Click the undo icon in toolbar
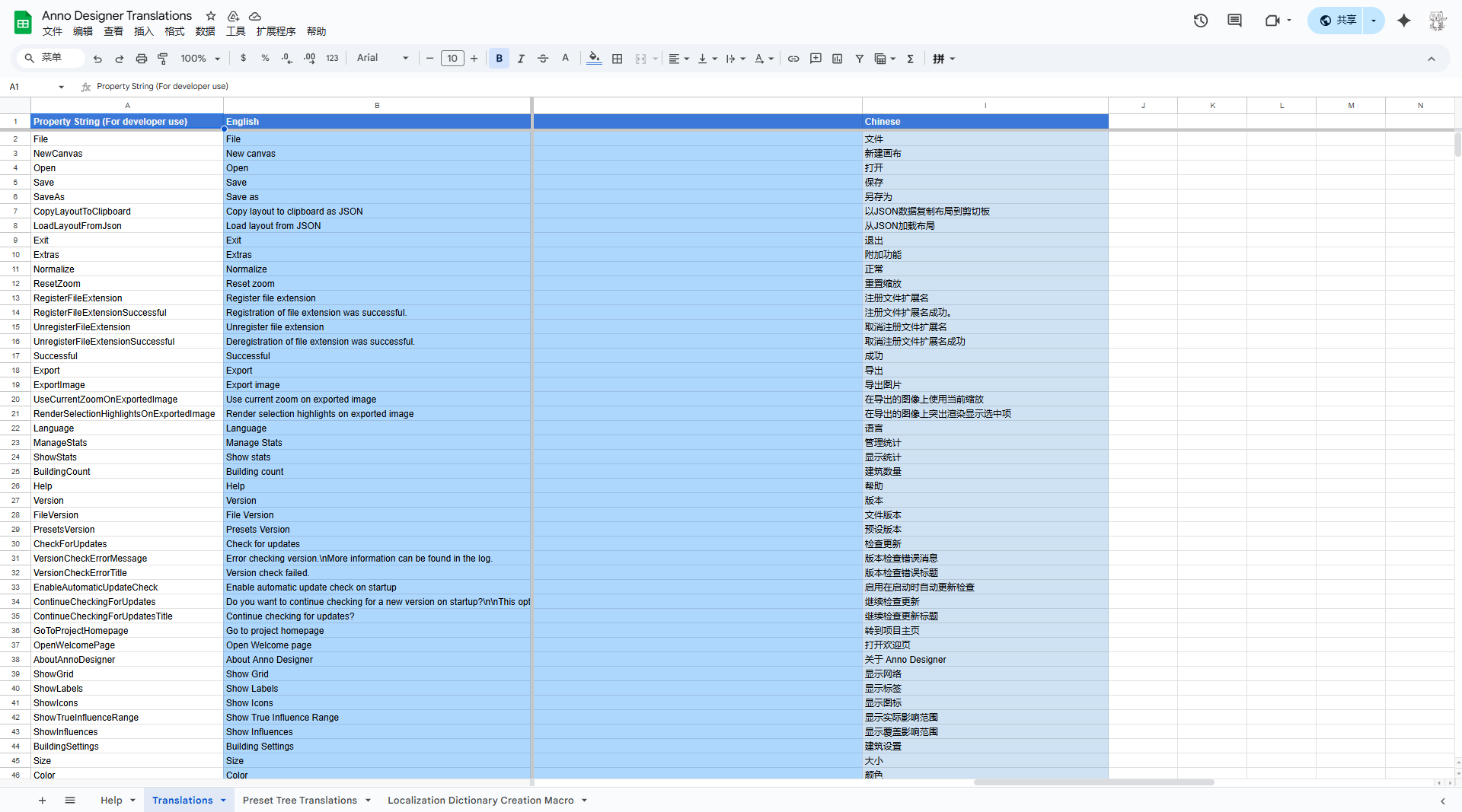Viewport: 1462px width, 812px height. [97, 59]
